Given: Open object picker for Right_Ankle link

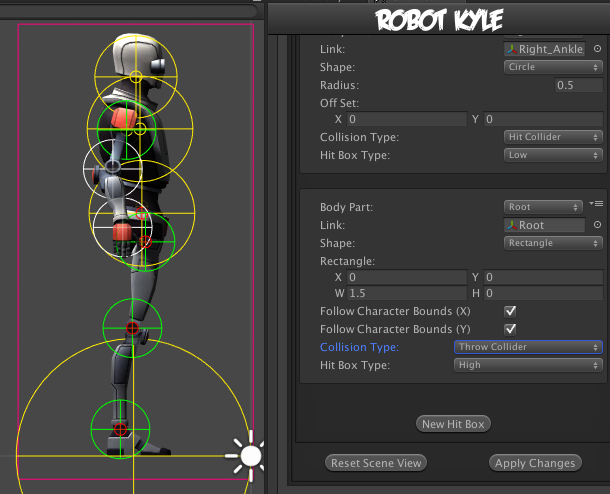Looking at the screenshot, I should (597, 49).
